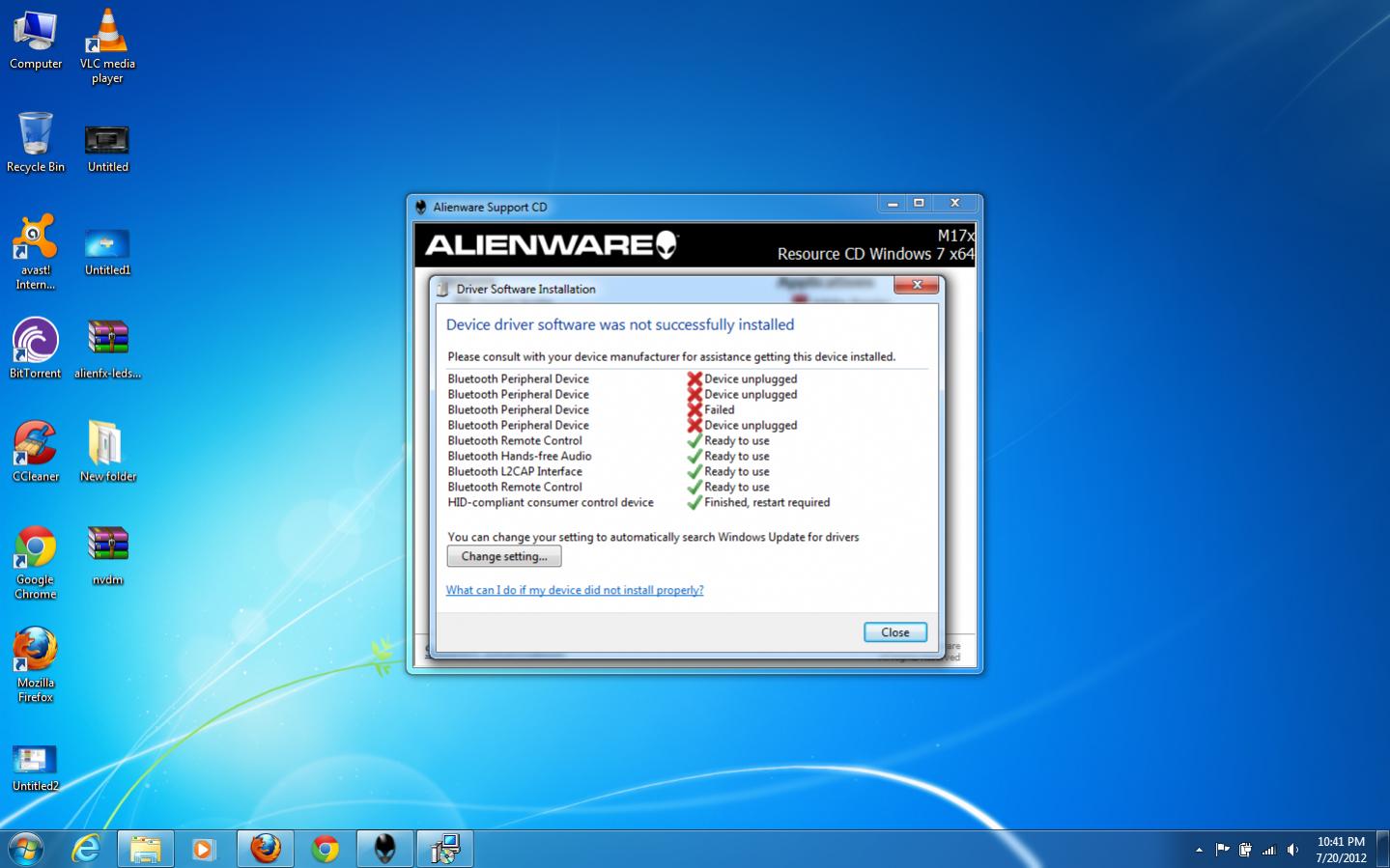Select the Untitled desktop file

[107, 147]
